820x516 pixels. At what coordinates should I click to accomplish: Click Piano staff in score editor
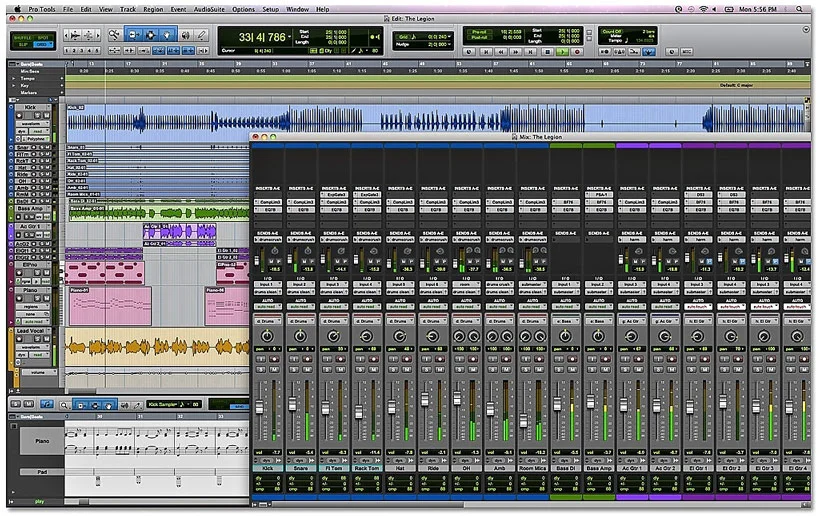pyautogui.click(x=157, y=442)
